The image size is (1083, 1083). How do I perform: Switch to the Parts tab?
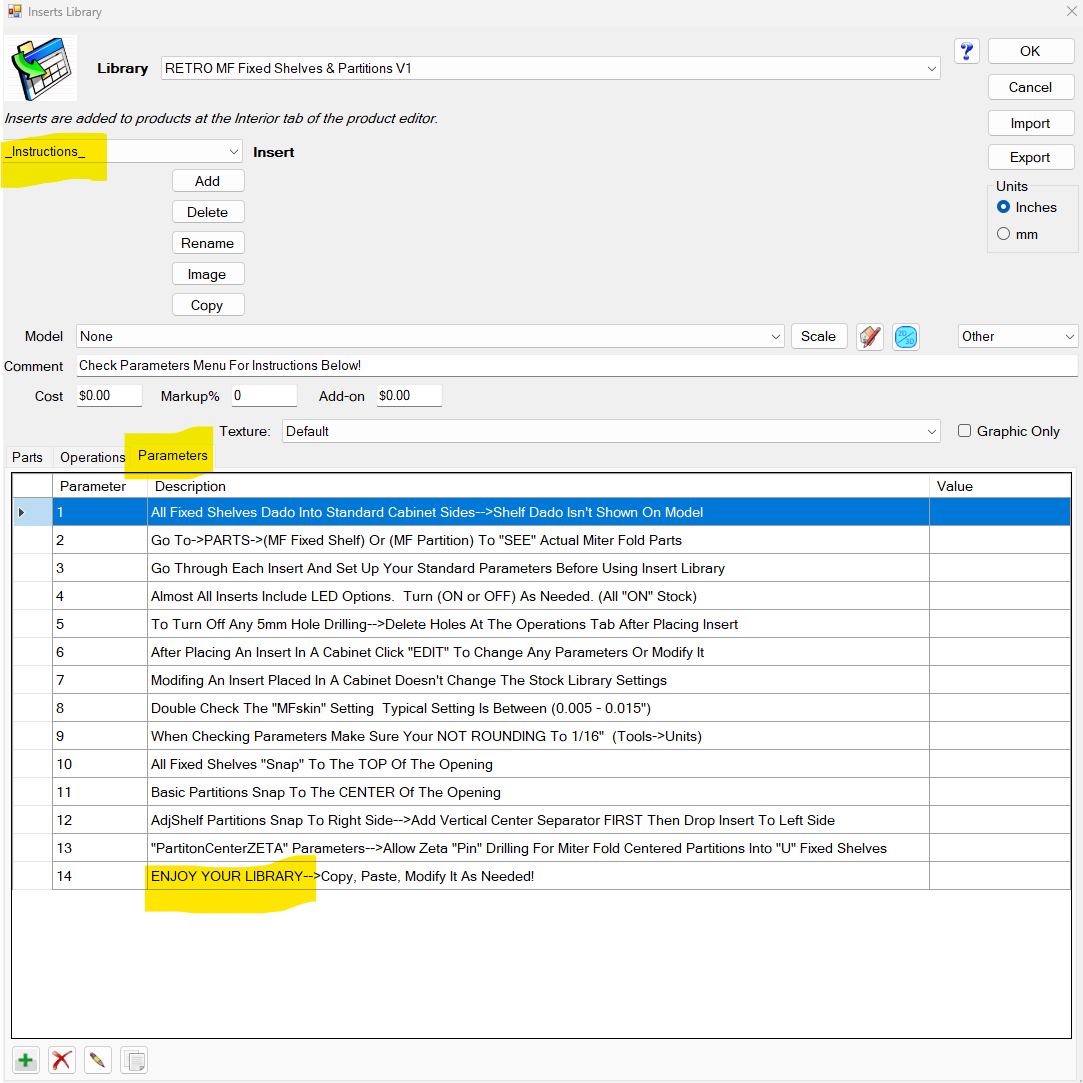coord(27,457)
